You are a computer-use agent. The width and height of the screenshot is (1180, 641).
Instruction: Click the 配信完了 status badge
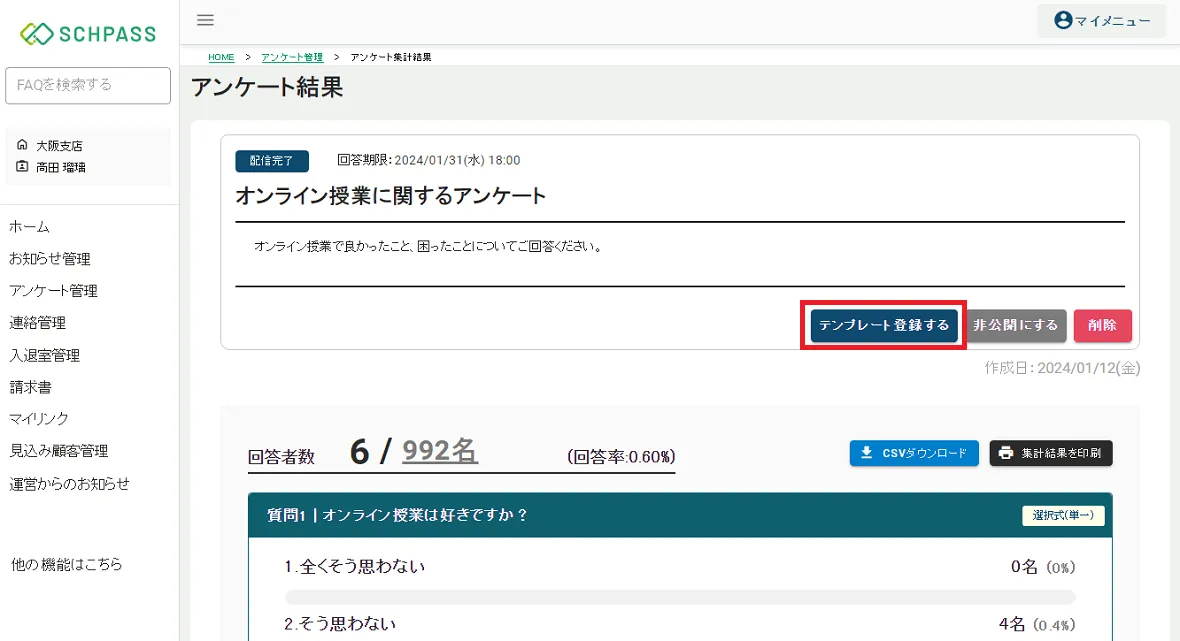click(272, 160)
